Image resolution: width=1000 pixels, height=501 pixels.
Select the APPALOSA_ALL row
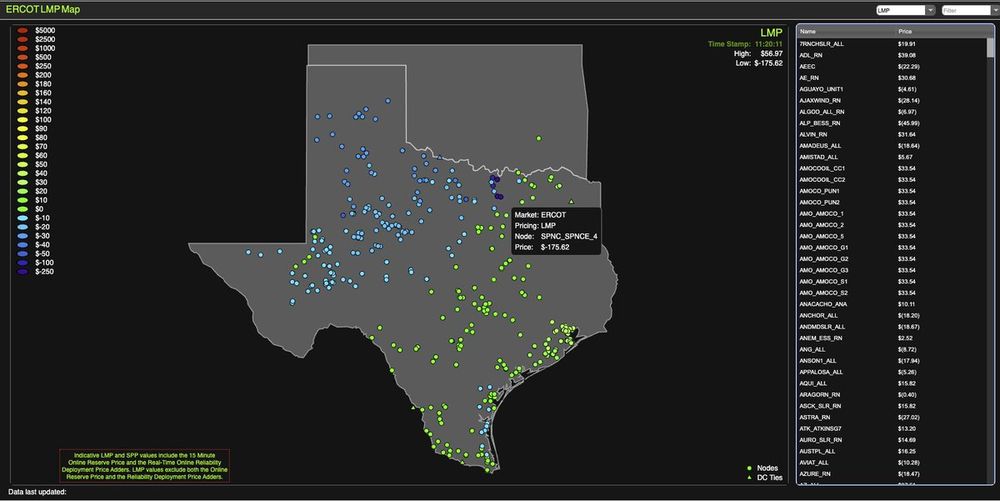click(x=892, y=372)
